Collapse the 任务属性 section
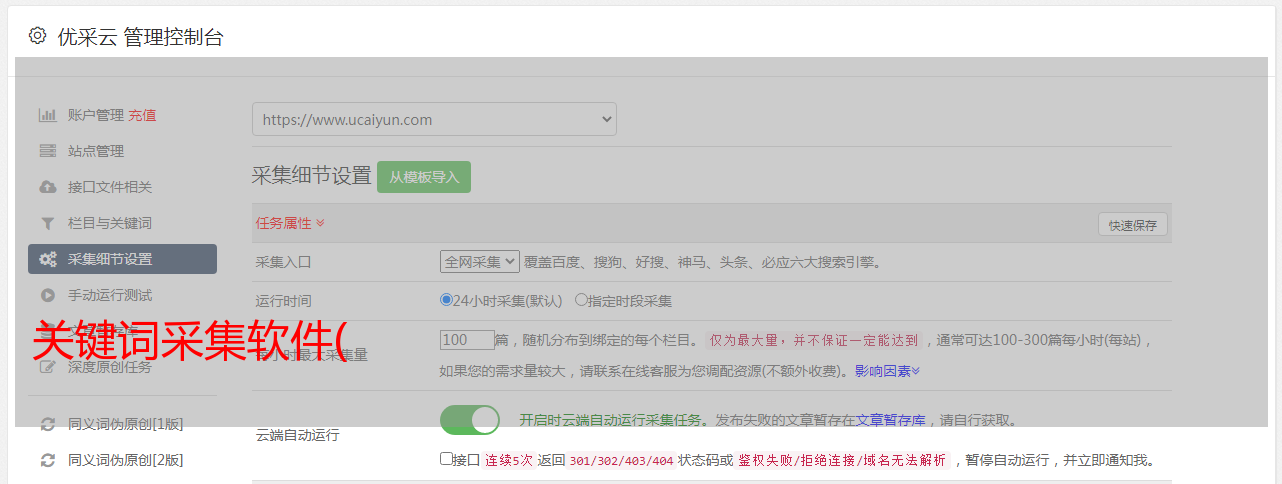The width and height of the screenshot is (1282, 484). tap(290, 223)
